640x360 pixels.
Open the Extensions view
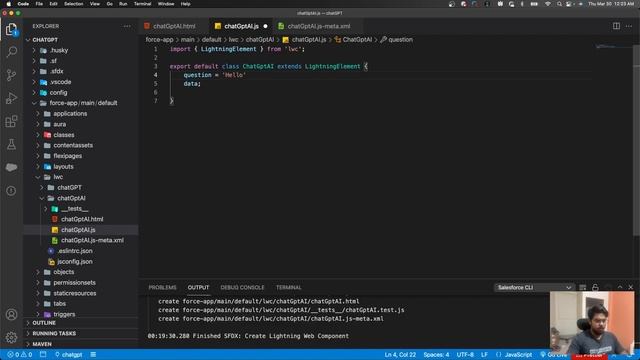(x=11, y=121)
